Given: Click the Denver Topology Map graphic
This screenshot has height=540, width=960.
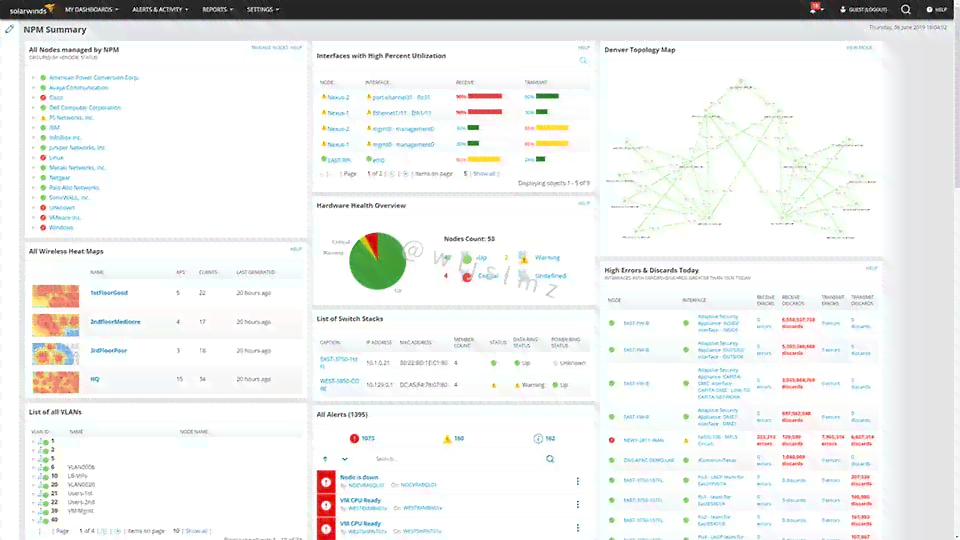Looking at the screenshot, I should pyautogui.click(x=740, y=158).
